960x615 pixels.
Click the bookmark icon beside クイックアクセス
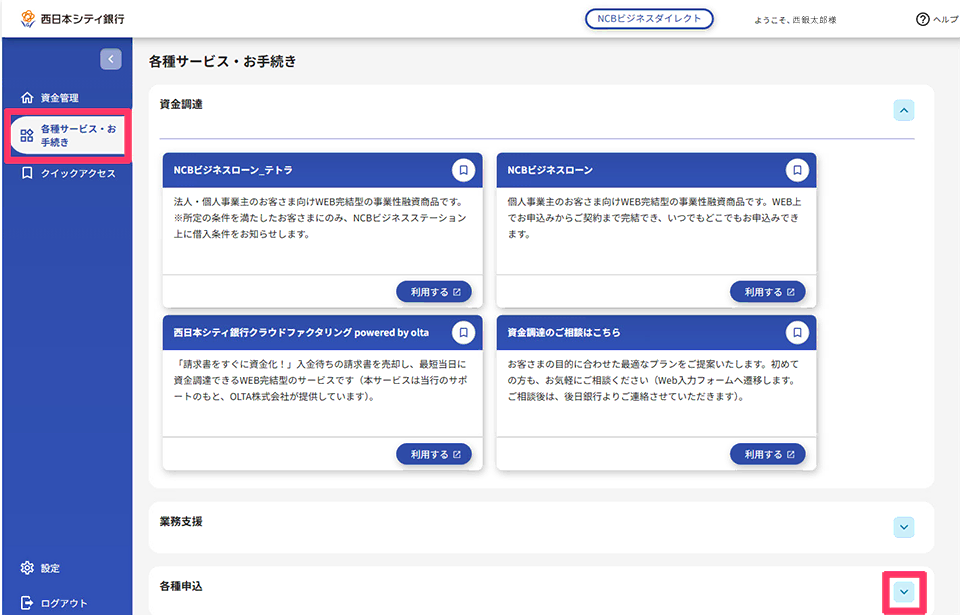click(x=27, y=173)
